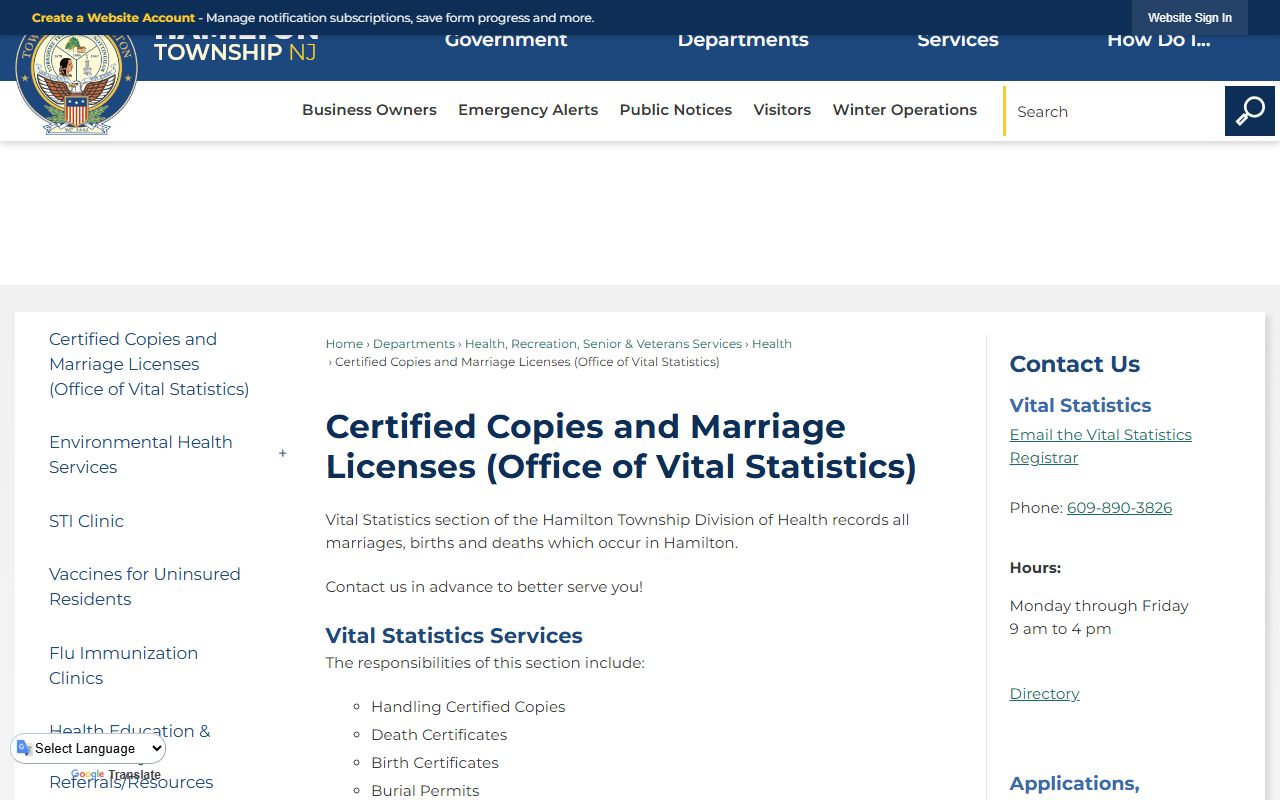Click Create a Website Account link

(113, 18)
